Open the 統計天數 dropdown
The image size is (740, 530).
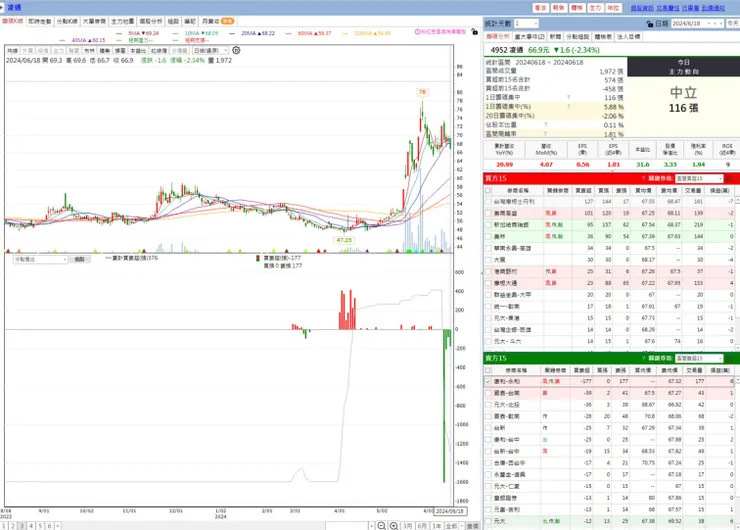pos(526,23)
